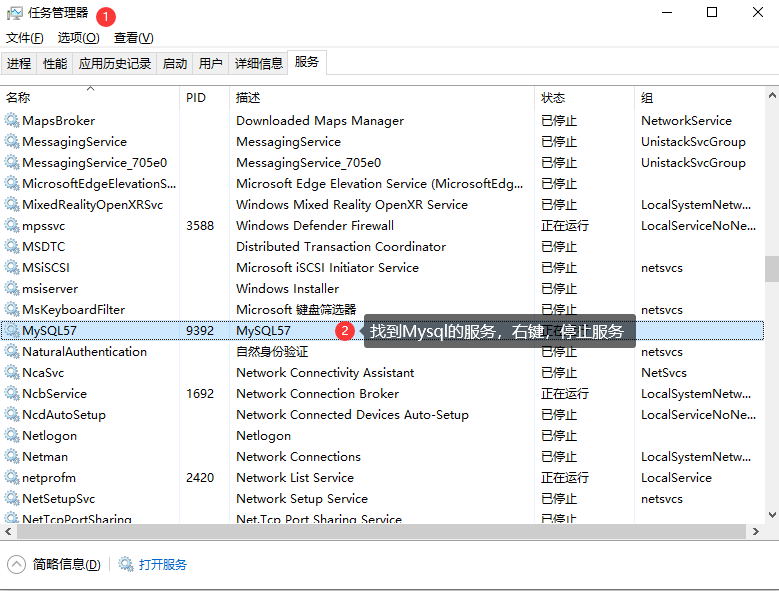The image size is (779, 591).
Task: Open the 选项(O) menu
Action: pos(78,38)
